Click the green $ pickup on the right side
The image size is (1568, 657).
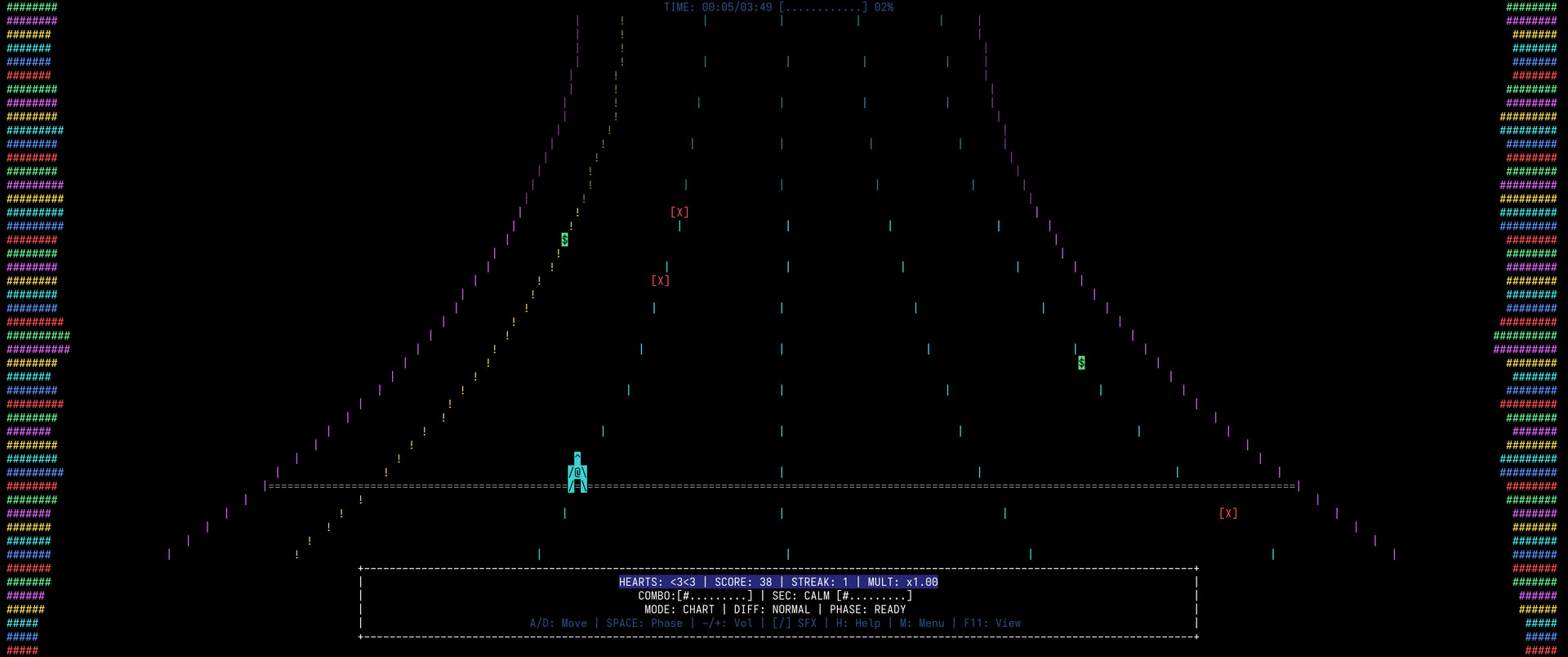[x=1081, y=362]
